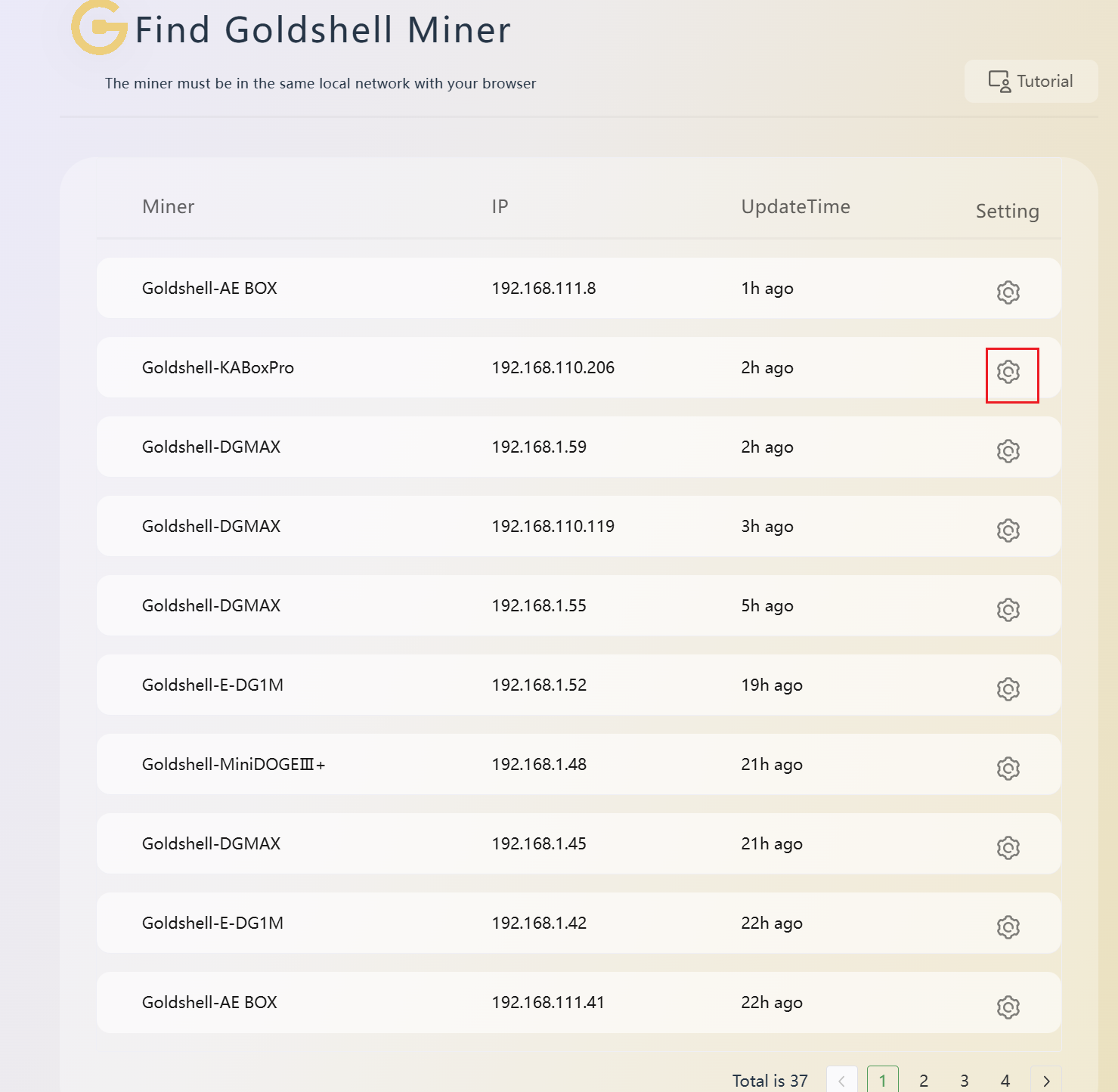Go to page 3 of miner list
Image resolution: width=1118 pixels, height=1092 pixels.
pos(965,1080)
